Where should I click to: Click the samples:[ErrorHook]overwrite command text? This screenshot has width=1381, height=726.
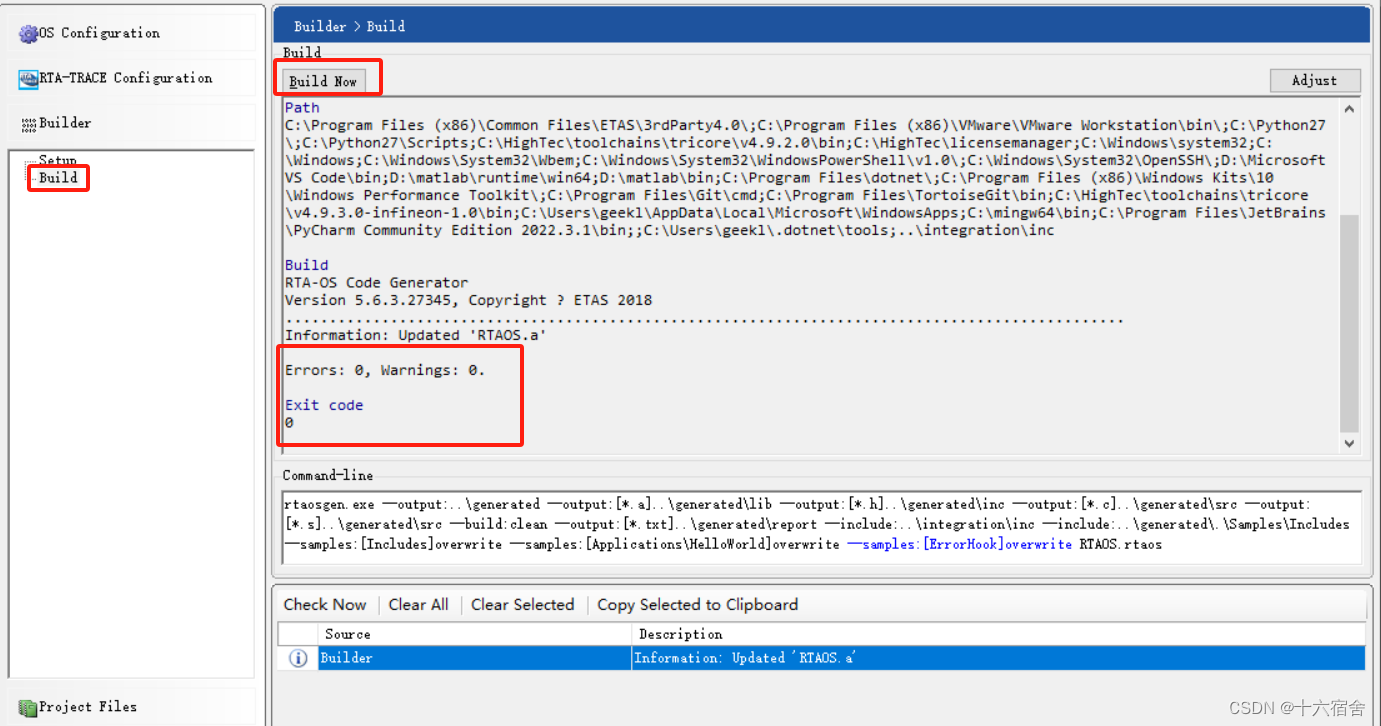tap(960, 544)
